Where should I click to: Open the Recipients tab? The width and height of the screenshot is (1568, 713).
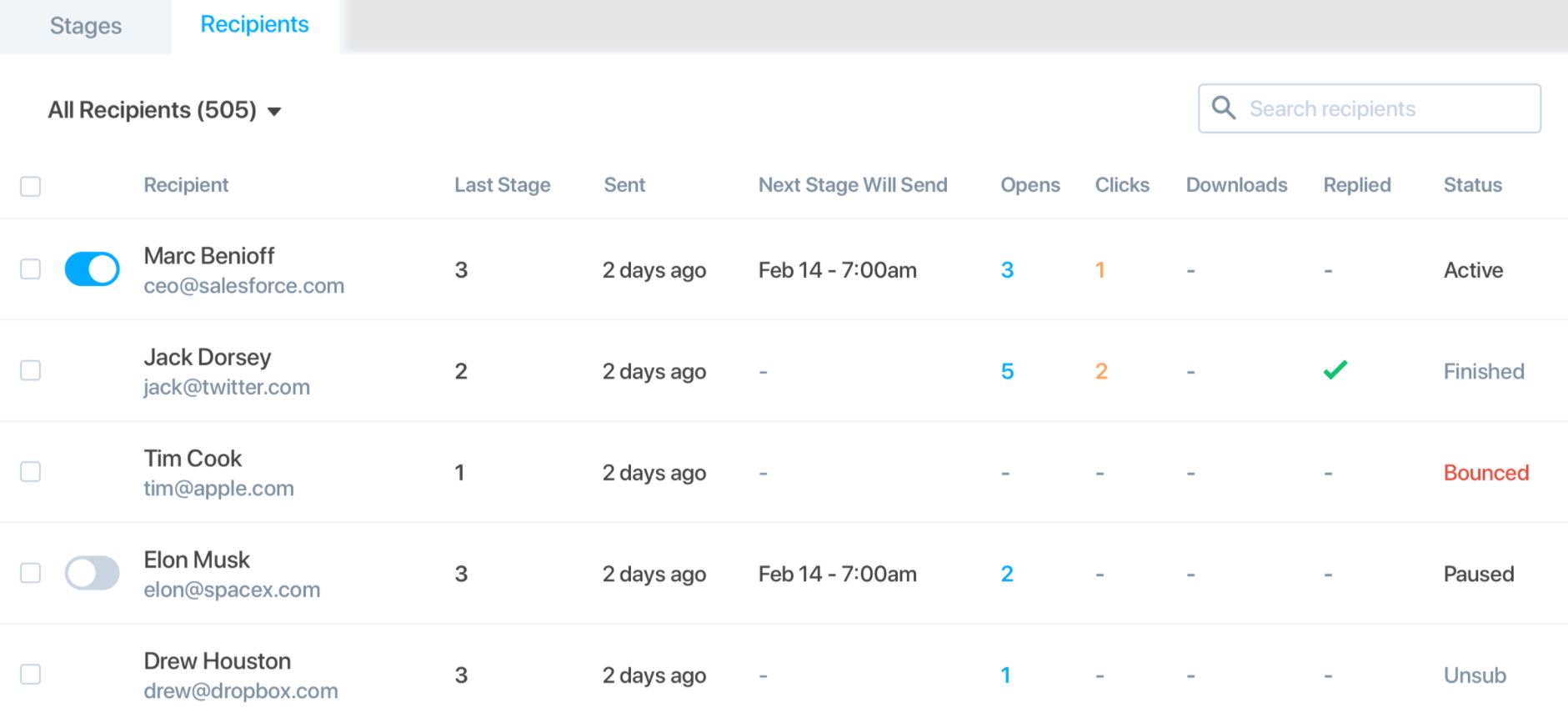point(254,25)
